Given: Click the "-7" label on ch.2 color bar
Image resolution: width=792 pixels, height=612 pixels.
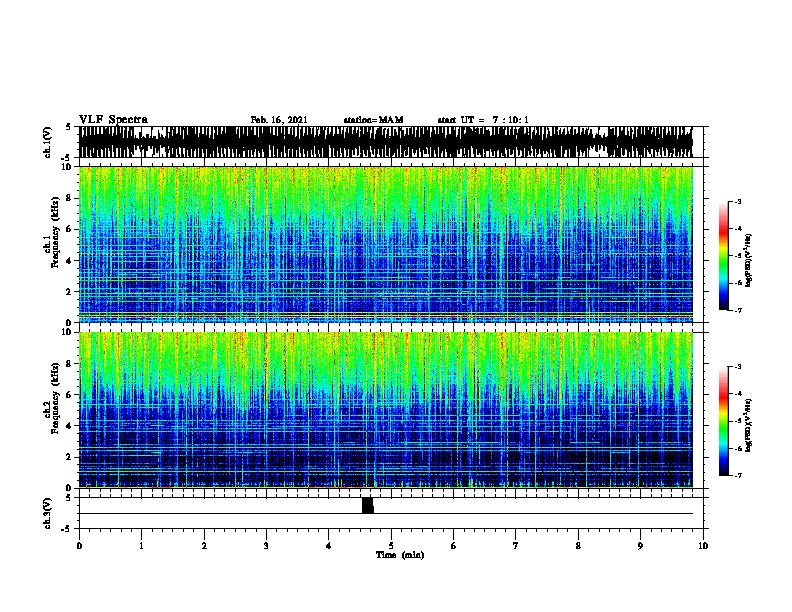Looking at the screenshot, I should [737, 476].
